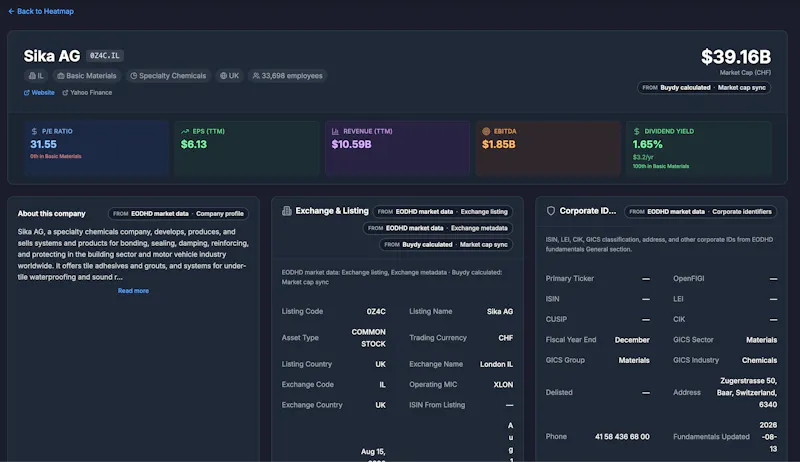800x462 pixels.
Task: Click the external-link icon beside Yahoo Finance
Action: (65, 92)
